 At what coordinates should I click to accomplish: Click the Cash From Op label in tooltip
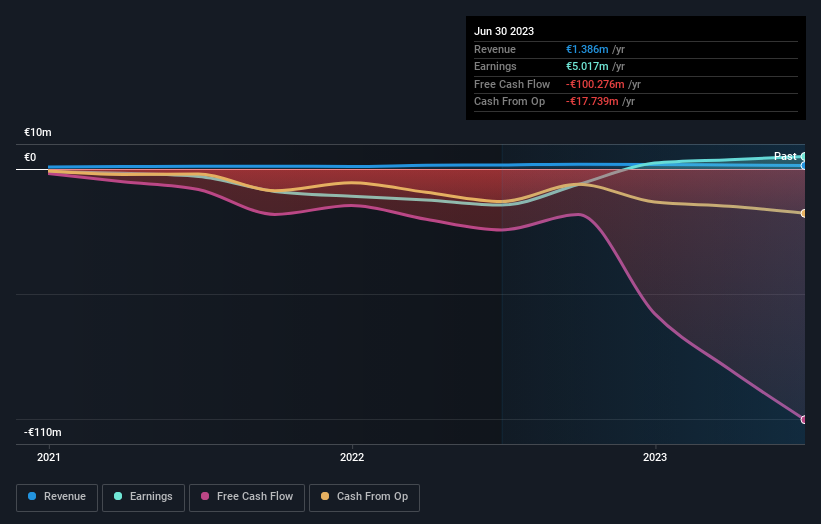click(x=509, y=101)
